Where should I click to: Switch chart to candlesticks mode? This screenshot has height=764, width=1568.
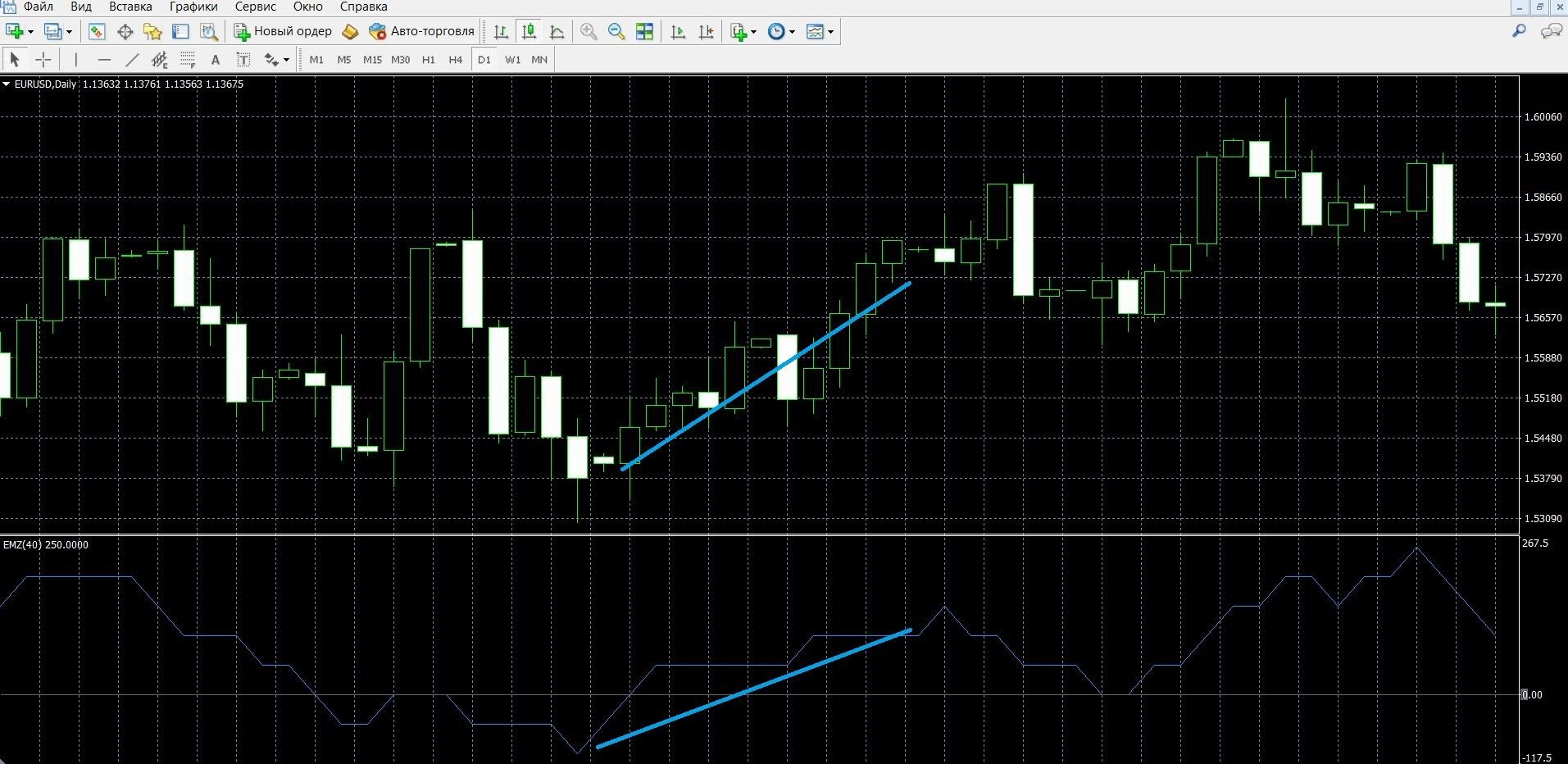coord(529,32)
